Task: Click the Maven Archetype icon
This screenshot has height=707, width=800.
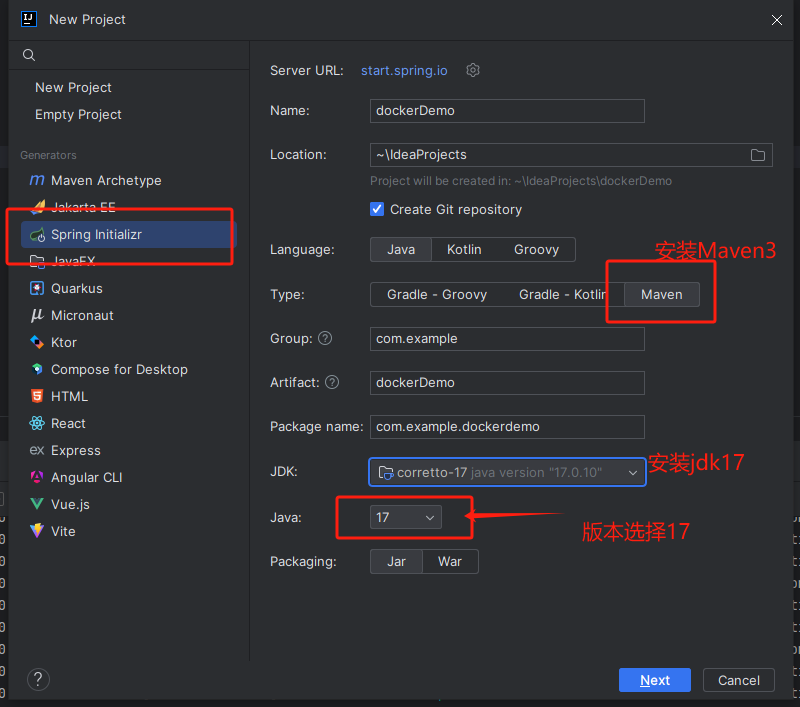Action: (x=37, y=180)
